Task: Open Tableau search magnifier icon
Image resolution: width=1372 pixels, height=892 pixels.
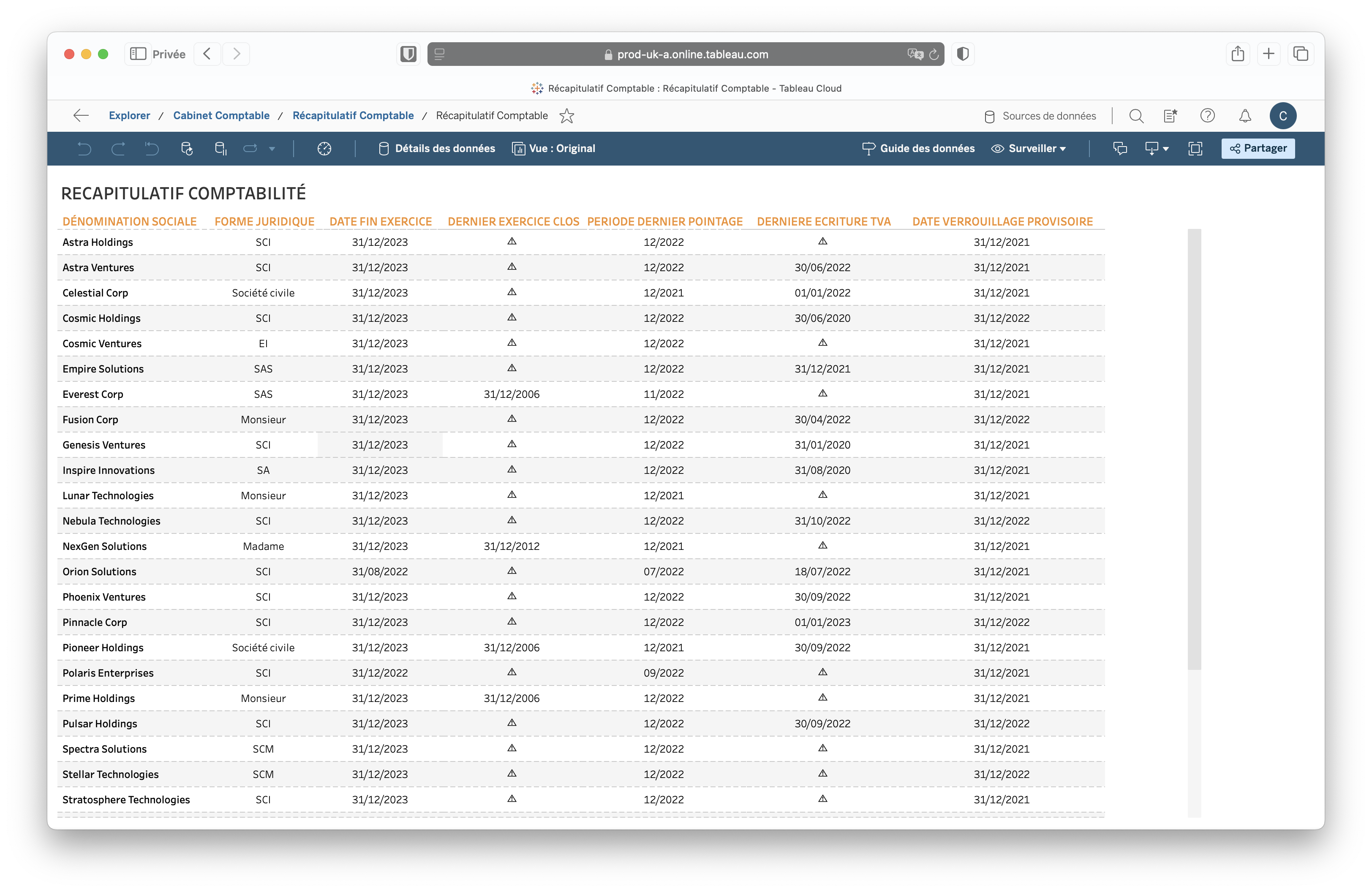Action: click(1136, 116)
